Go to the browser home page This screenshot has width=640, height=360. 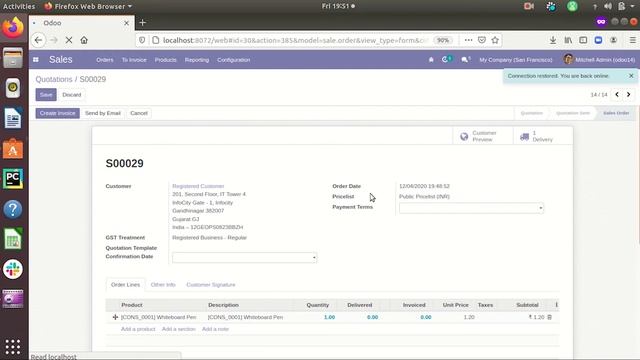tap(84, 40)
